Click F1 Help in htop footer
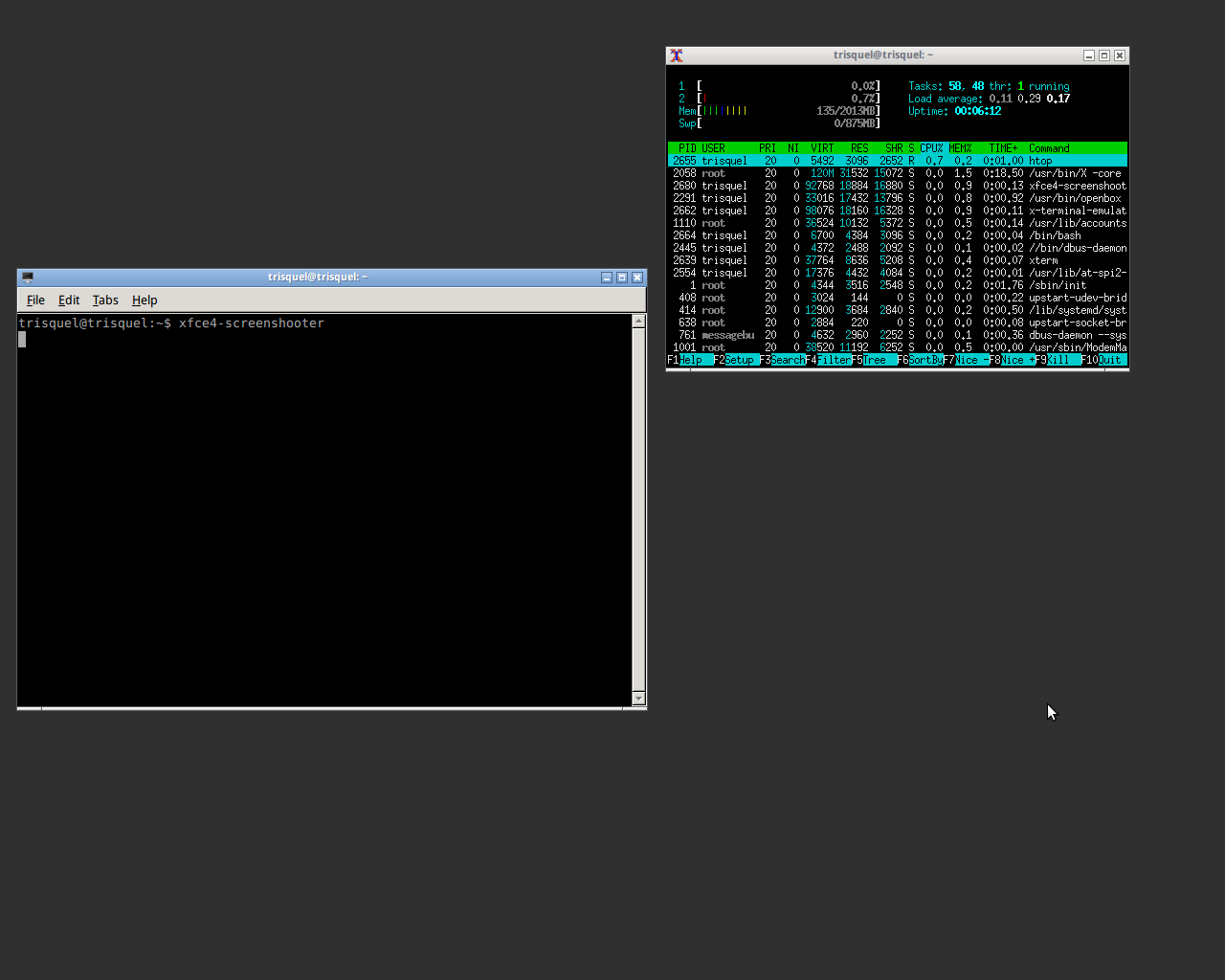 690,360
